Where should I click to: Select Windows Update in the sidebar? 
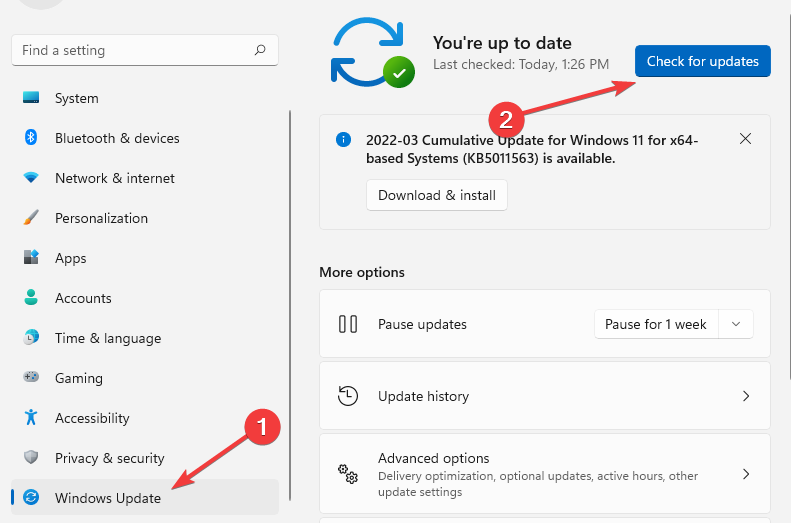coord(145,497)
